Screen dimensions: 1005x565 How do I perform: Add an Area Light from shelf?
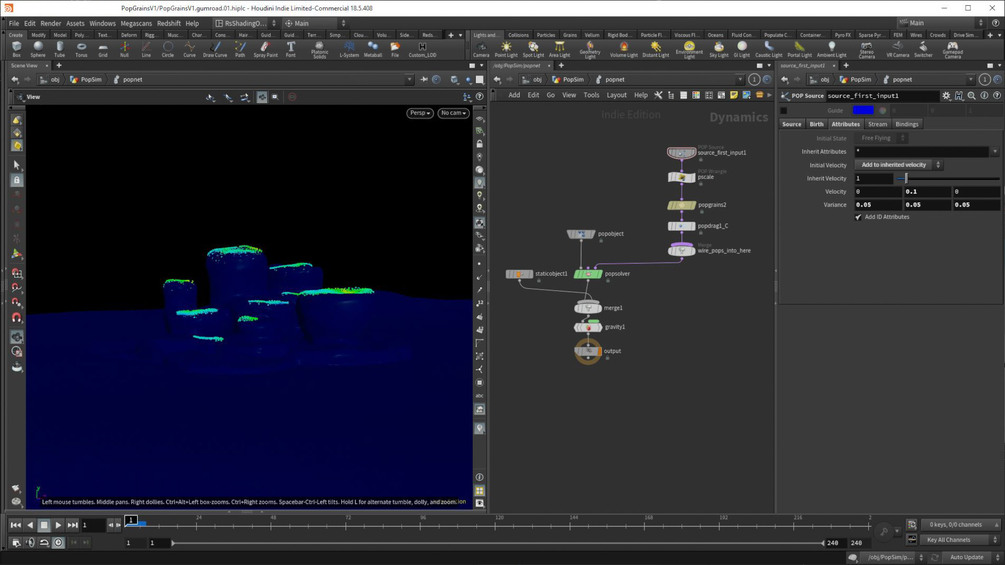click(560, 49)
